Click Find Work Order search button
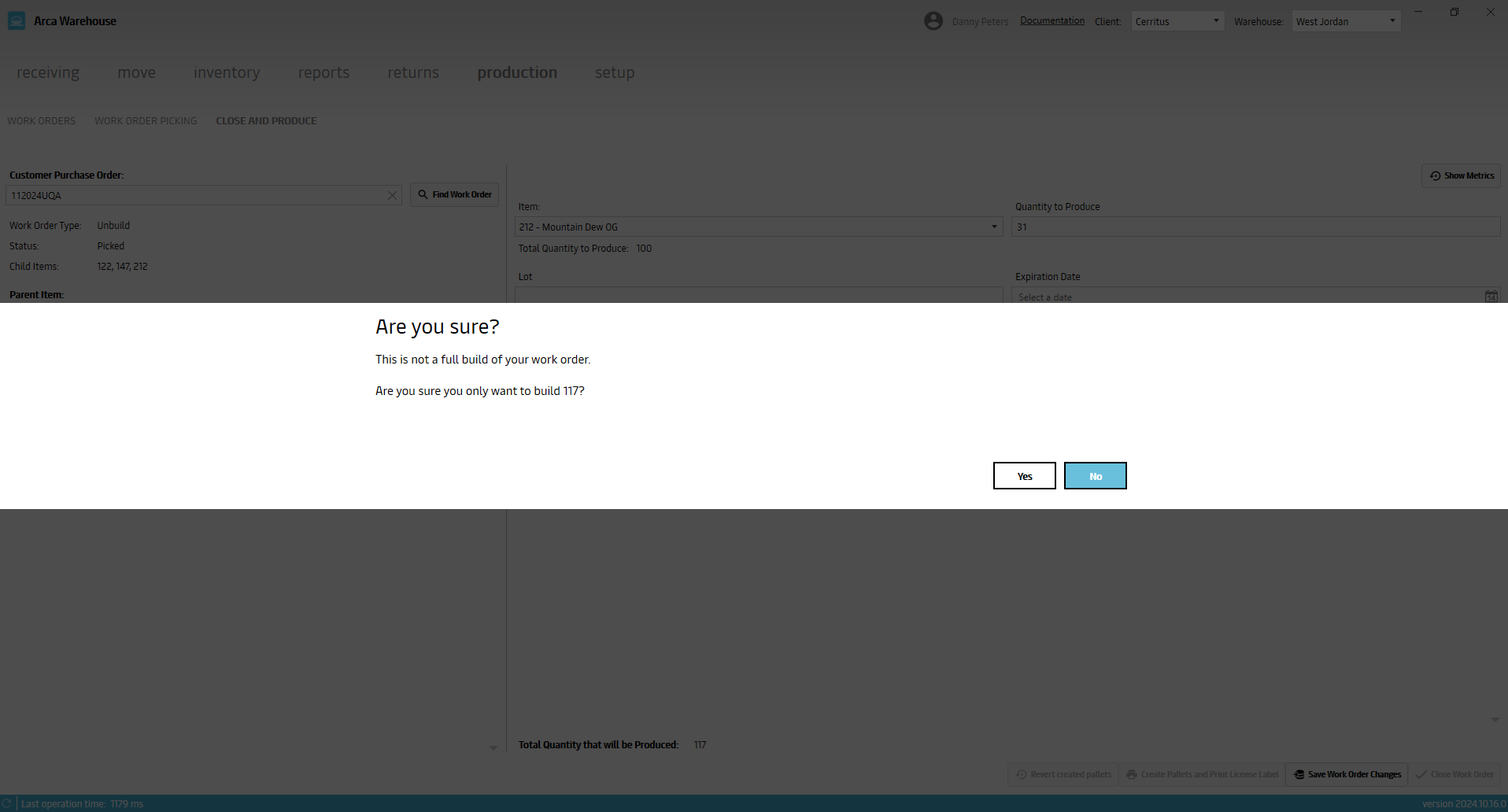 click(454, 195)
